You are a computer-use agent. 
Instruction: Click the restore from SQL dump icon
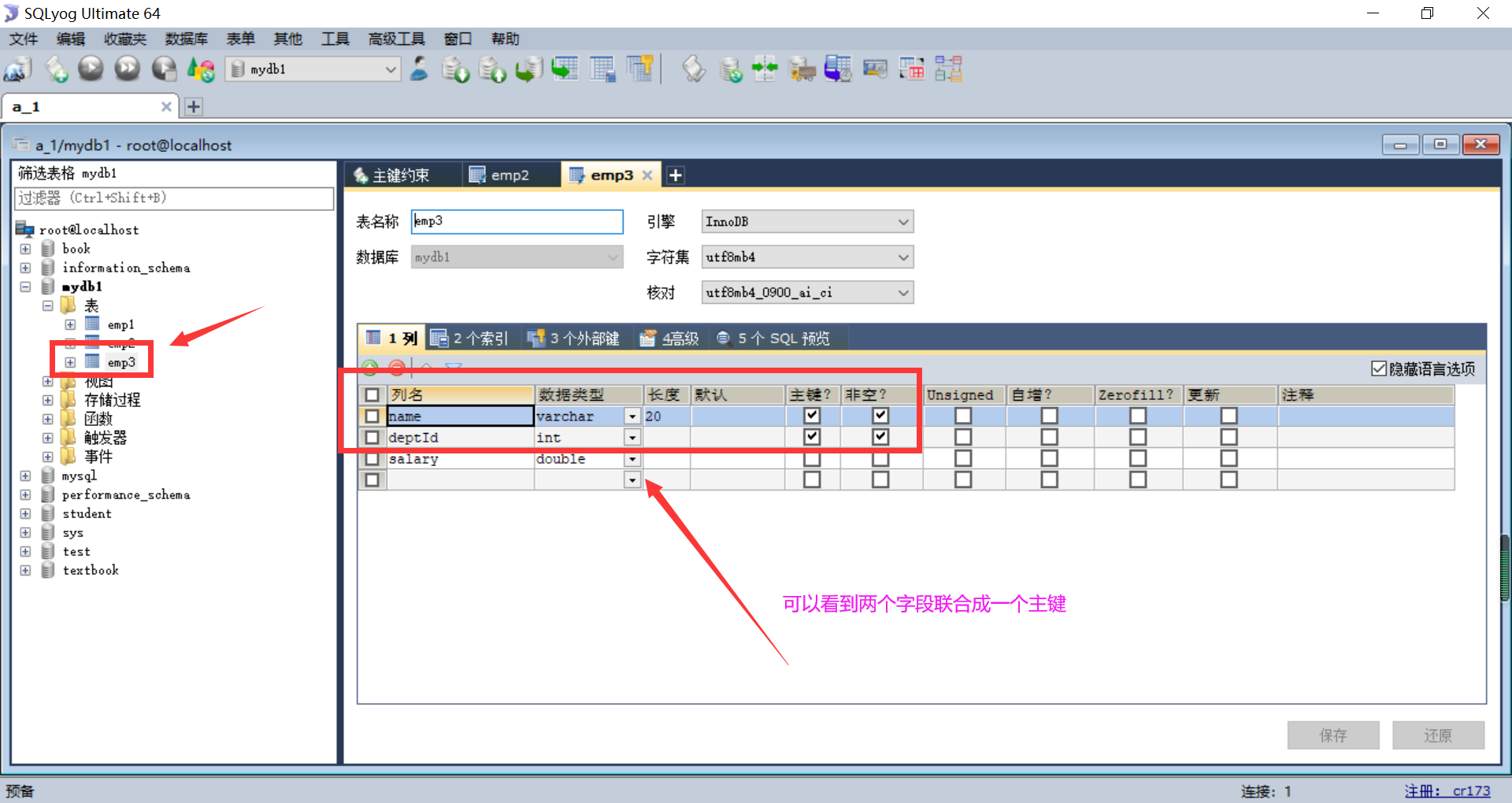click(x=528, y=69)
